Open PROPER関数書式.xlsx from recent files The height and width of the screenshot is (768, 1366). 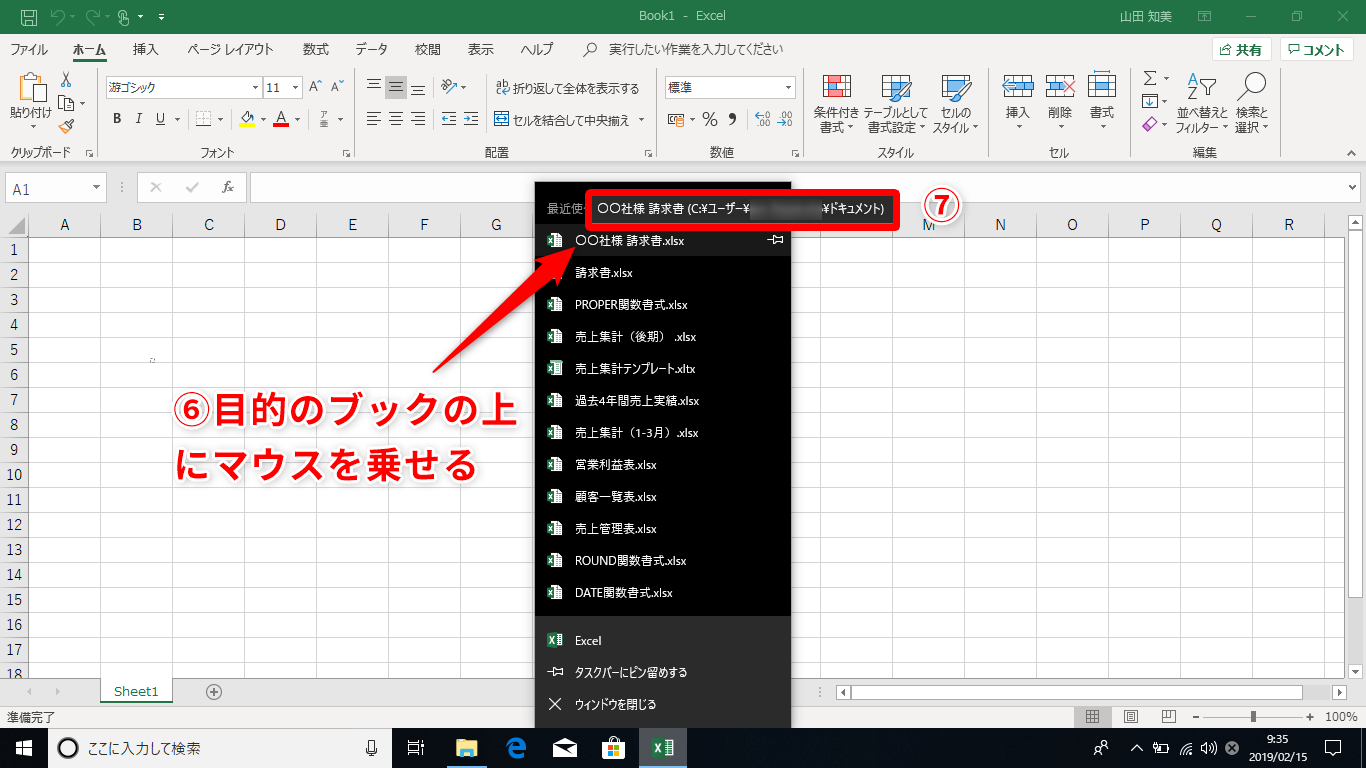coord(663,304)
